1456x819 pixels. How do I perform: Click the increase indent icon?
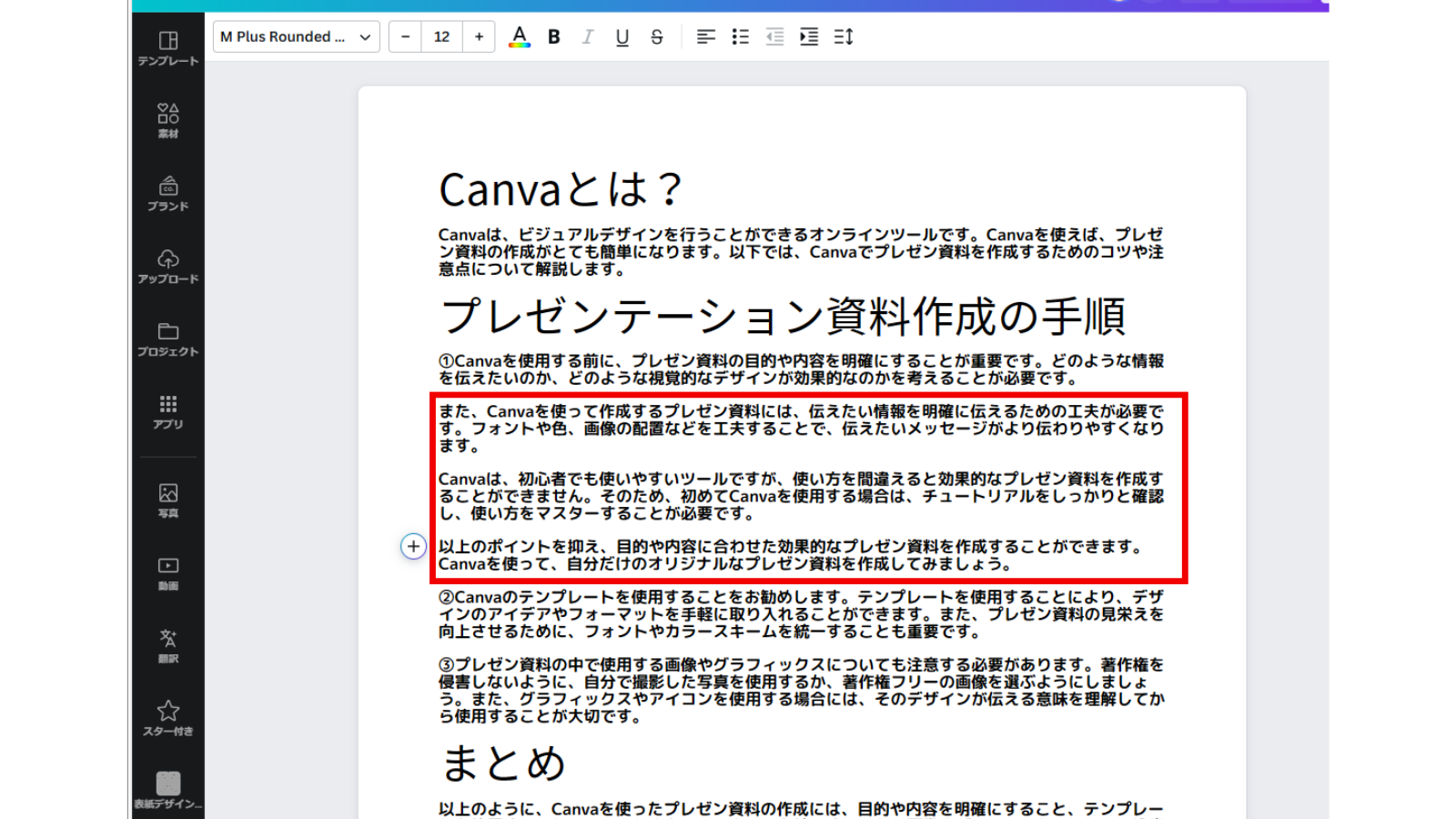[809, 36]
